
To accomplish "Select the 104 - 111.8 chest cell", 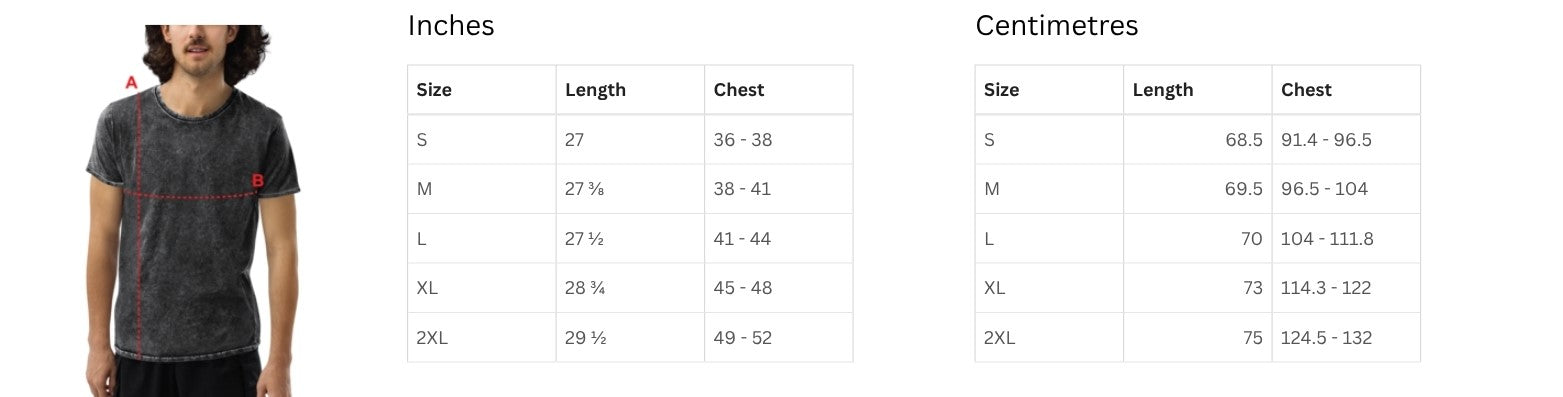I will pos(1346,239).
